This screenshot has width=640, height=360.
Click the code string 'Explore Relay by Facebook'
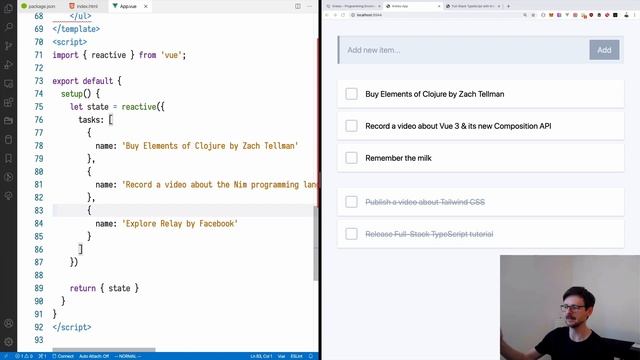point(180,224)
